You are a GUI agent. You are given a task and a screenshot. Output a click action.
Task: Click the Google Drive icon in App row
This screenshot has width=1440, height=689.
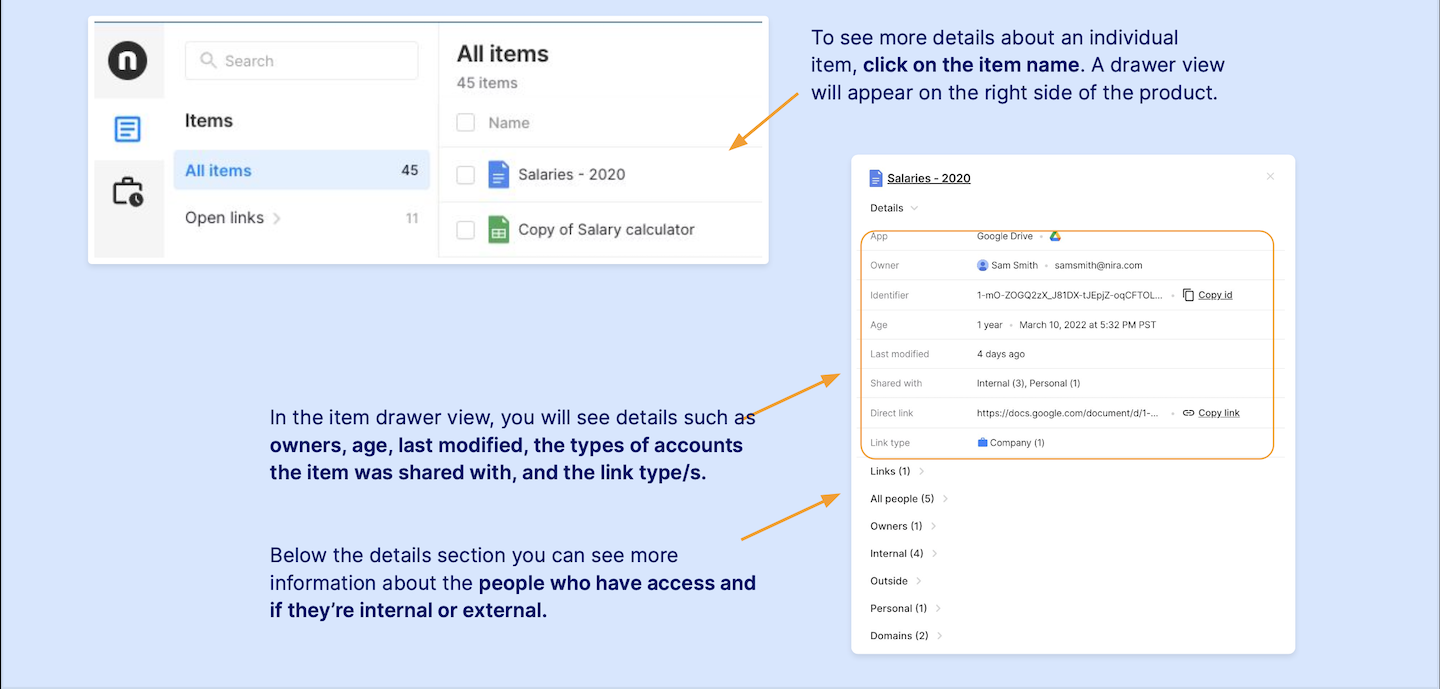(1055, 236)
